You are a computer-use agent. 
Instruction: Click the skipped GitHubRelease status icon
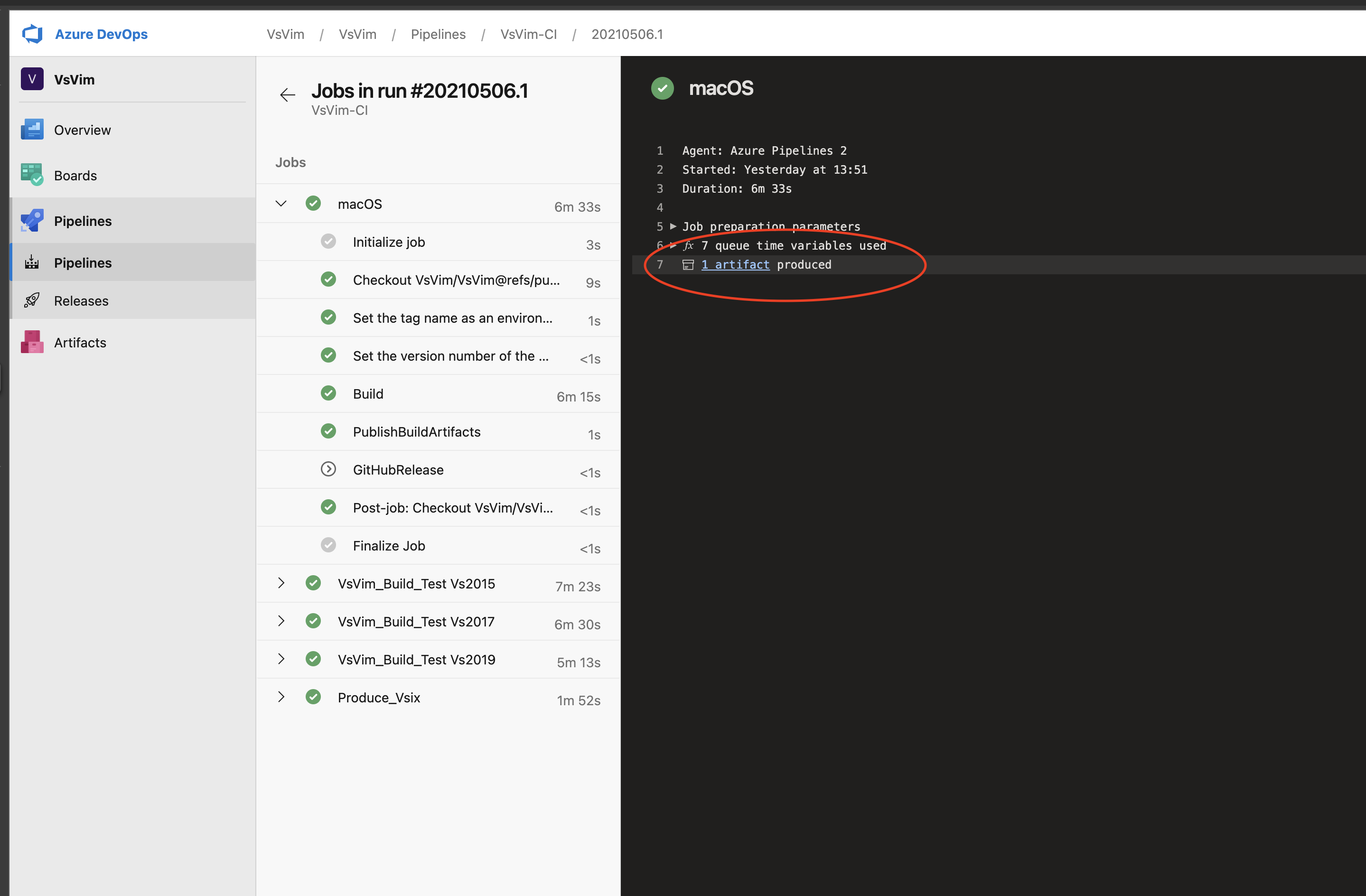[x=328, y=469]
